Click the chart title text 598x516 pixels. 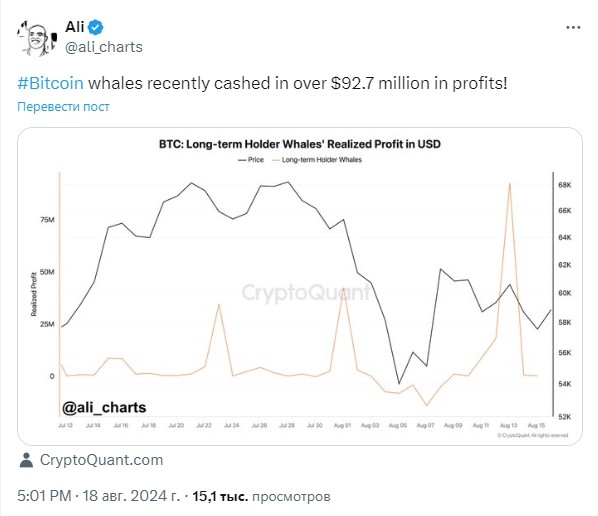click(x=300, y=144)
